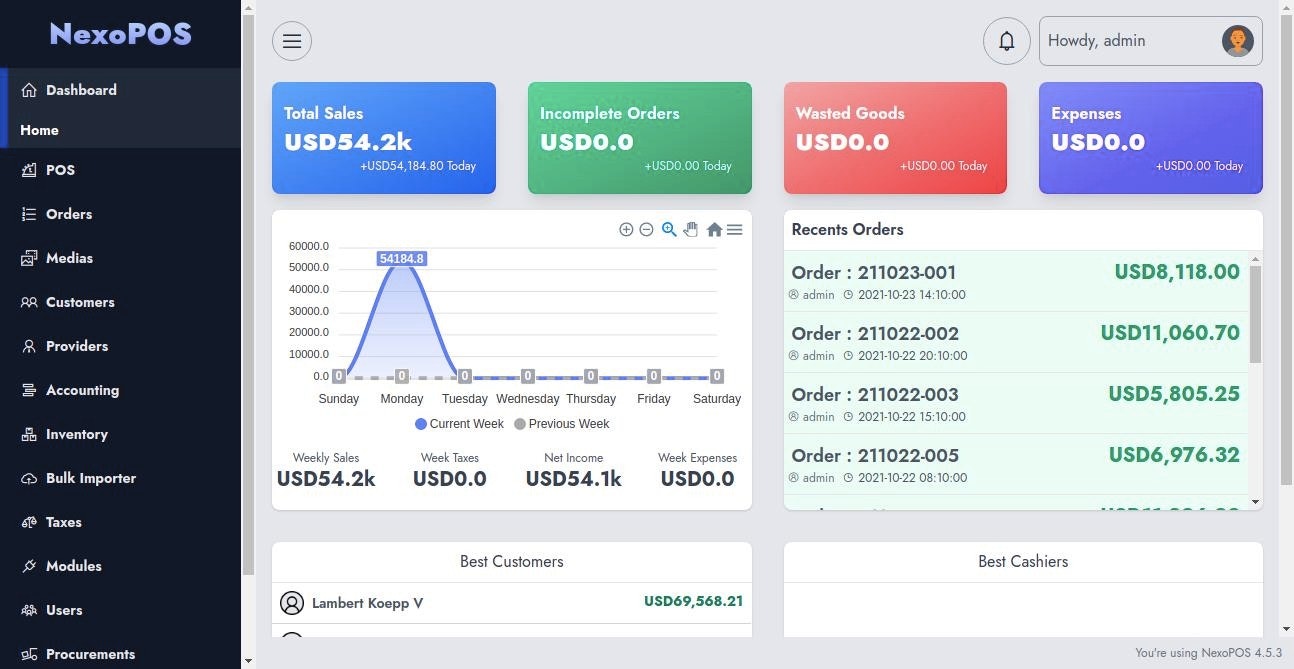Viewport: 1294px width, 669px height.
Task: Select Dashboard in the sidebar menu
Action: (80, 90)
